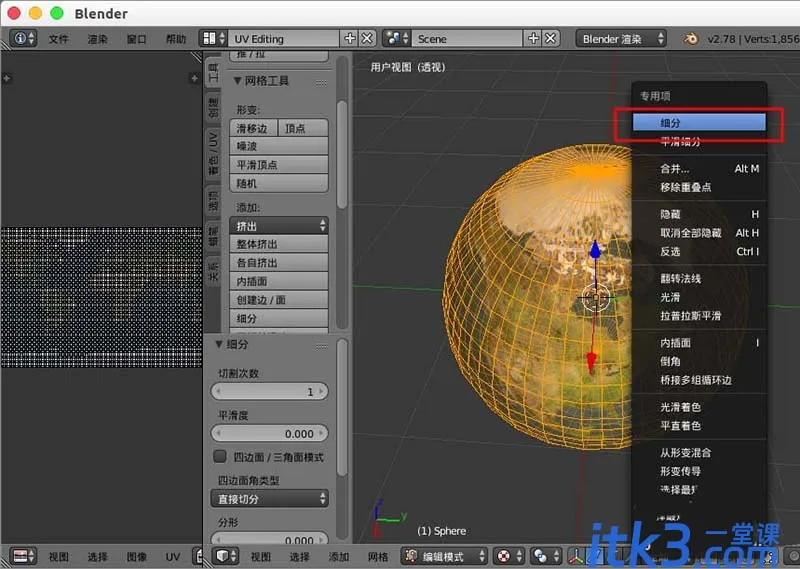Click the Blender logo icon
Image resolution: width=800 pixels, height=569 pixels.
(691, 39)
